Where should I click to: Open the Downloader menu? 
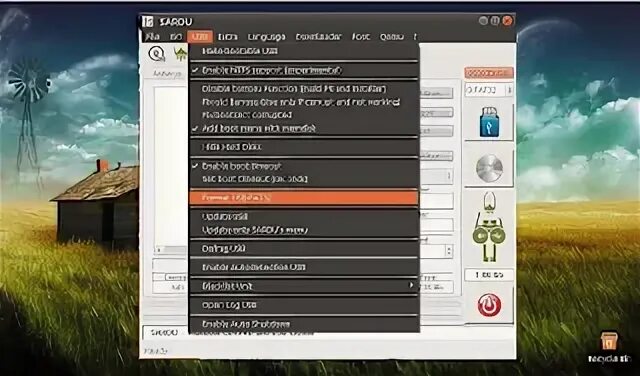click(x=318, y=37)
